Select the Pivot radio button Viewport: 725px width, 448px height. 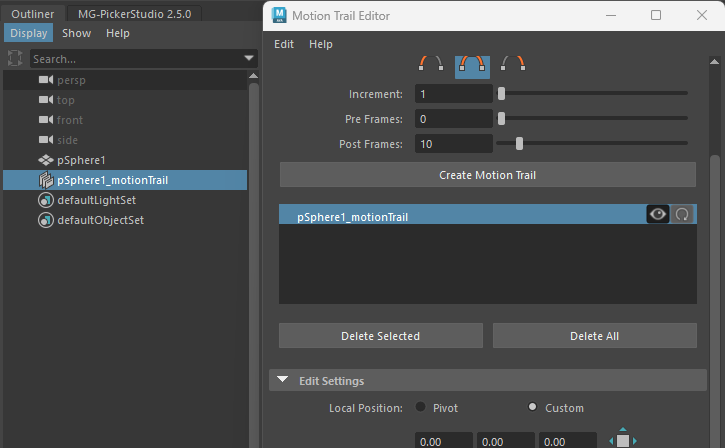click(x=421, y=408)
